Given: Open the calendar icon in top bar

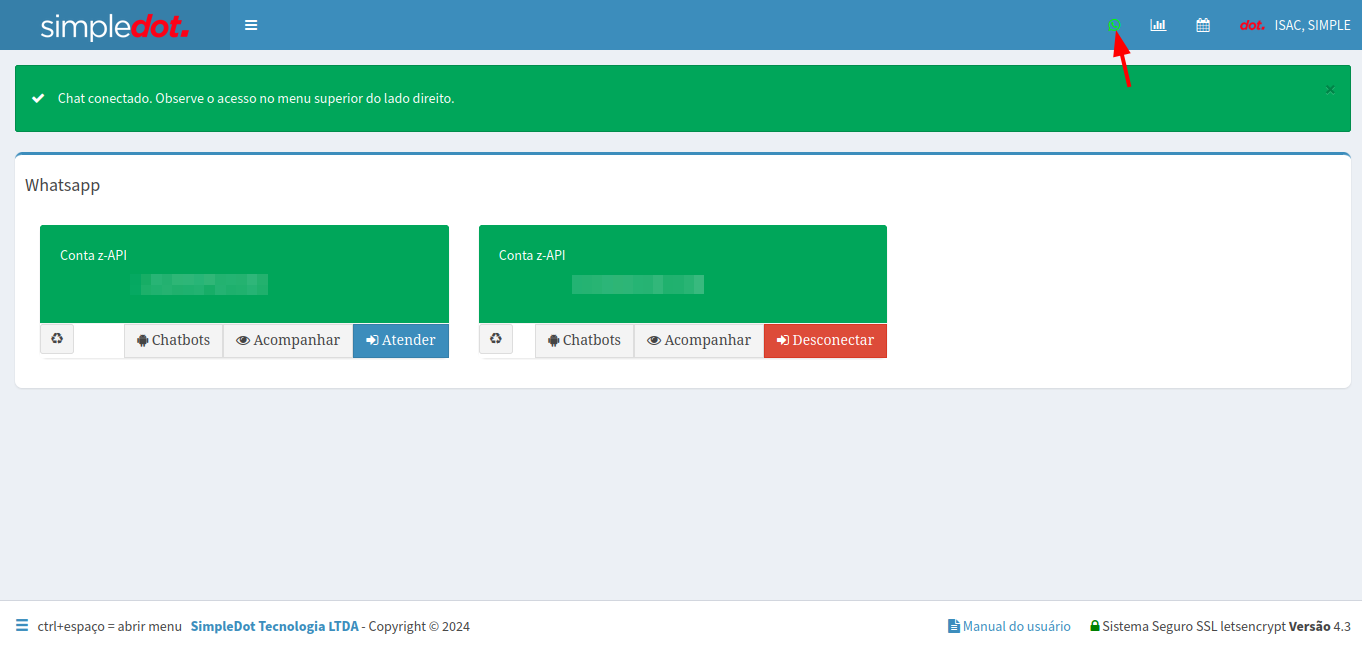Looking at the screenshot, I should coord(1203,25).
